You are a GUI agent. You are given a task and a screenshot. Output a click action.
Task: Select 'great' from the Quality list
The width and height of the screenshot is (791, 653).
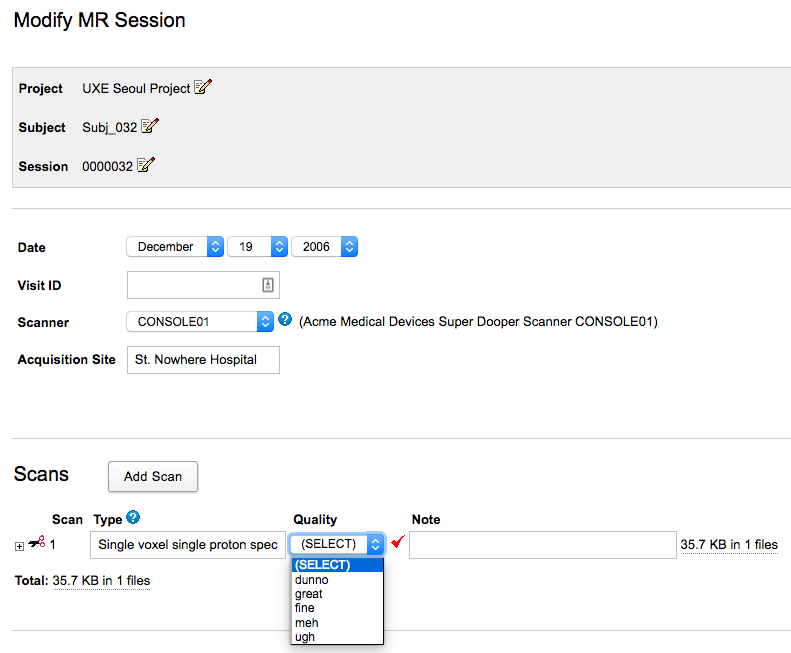click(x=309, y=594)
